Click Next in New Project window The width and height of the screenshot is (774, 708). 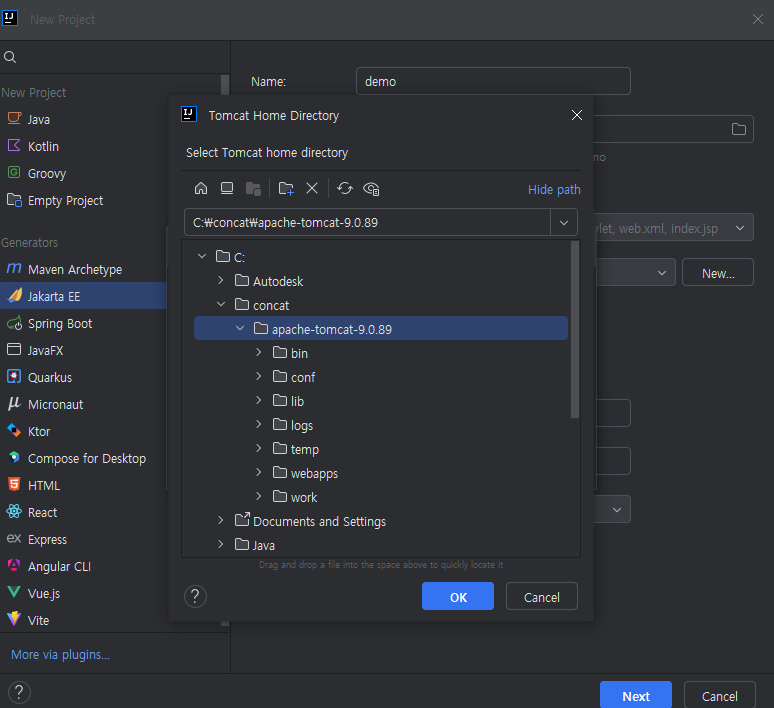tap(636, 695)
